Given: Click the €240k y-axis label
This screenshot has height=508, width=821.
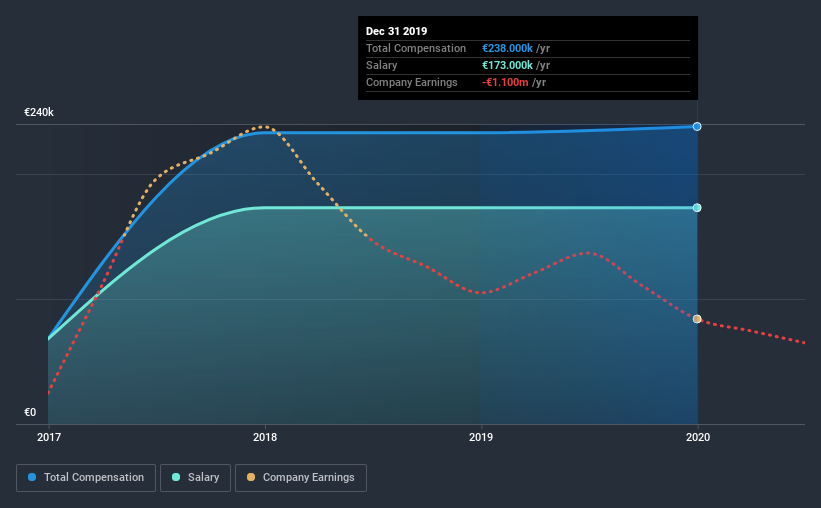Looking at the screenshot, I should [x=39, y=112].
